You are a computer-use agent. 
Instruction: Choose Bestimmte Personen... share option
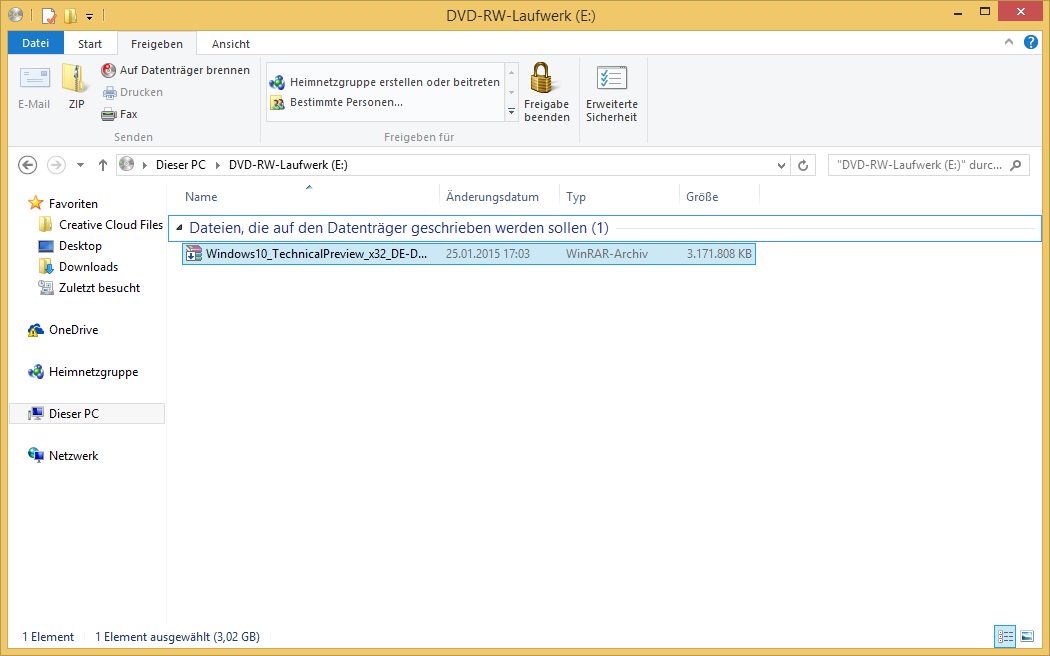coord(336,102)
